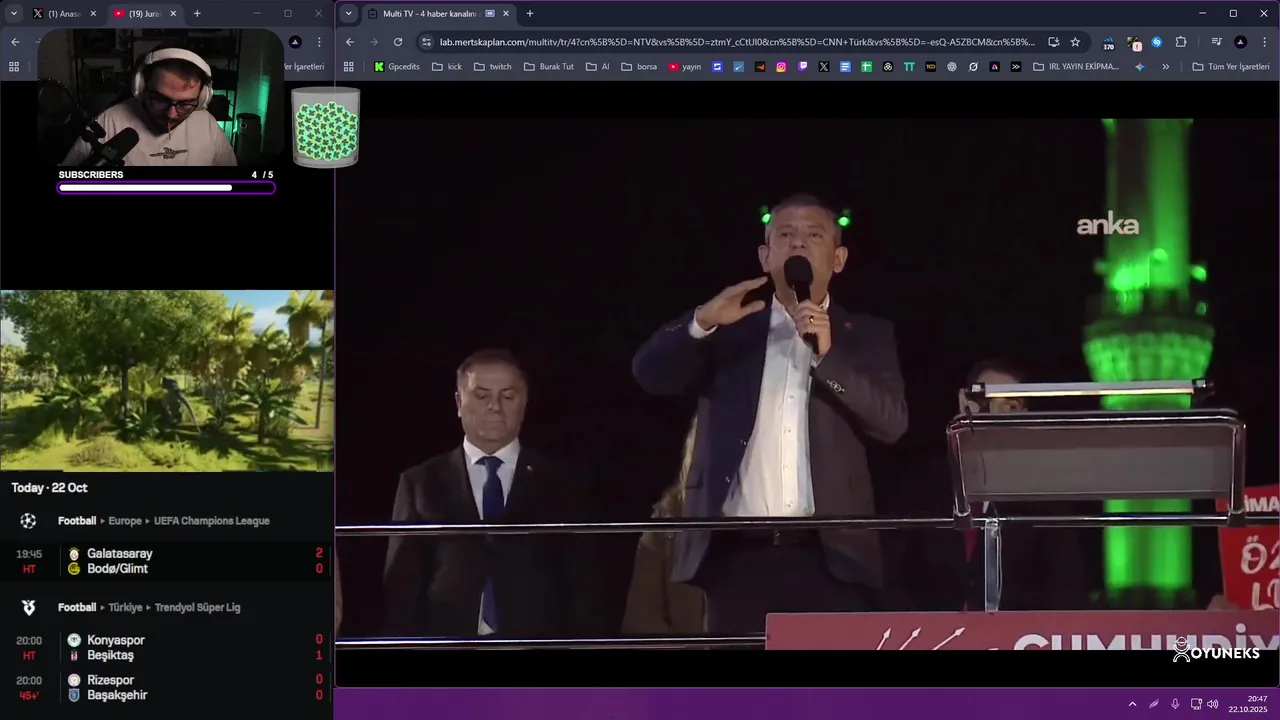Open the Gemini sparkle bookmark icon
1280x720 pixels.
(1140, 67)
